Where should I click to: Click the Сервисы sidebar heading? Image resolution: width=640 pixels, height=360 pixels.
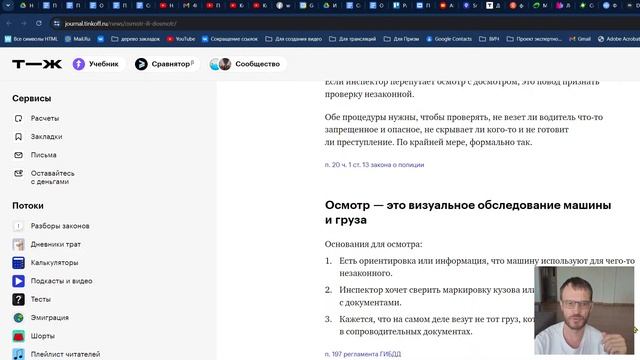point(31,98)
